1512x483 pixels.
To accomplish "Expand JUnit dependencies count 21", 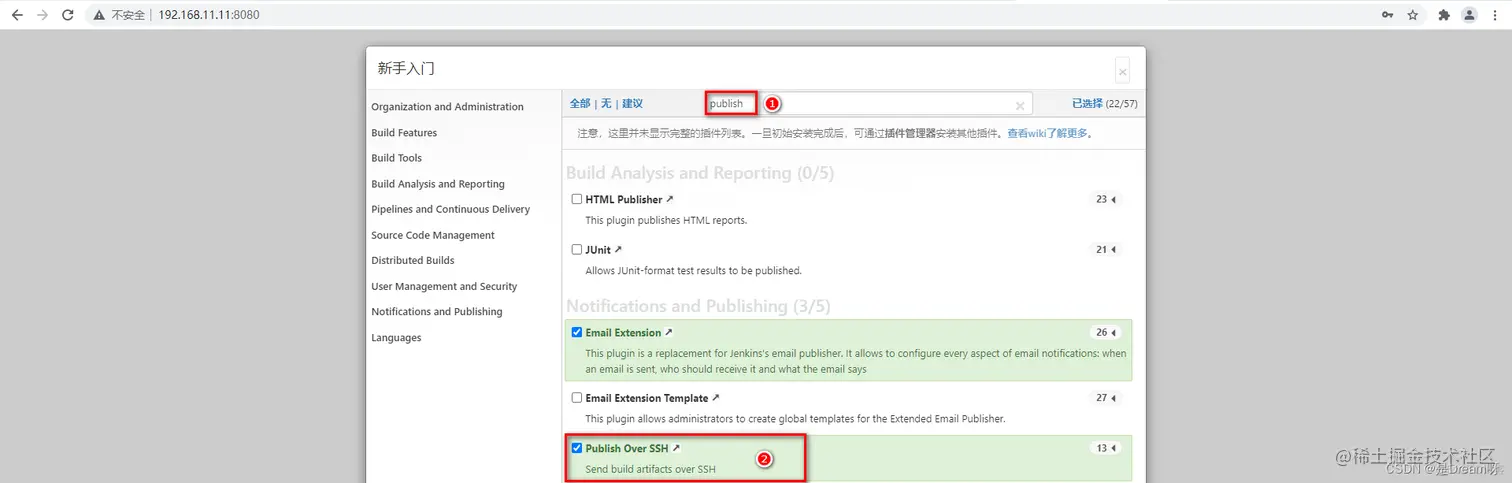I will tap(1106, 249).
